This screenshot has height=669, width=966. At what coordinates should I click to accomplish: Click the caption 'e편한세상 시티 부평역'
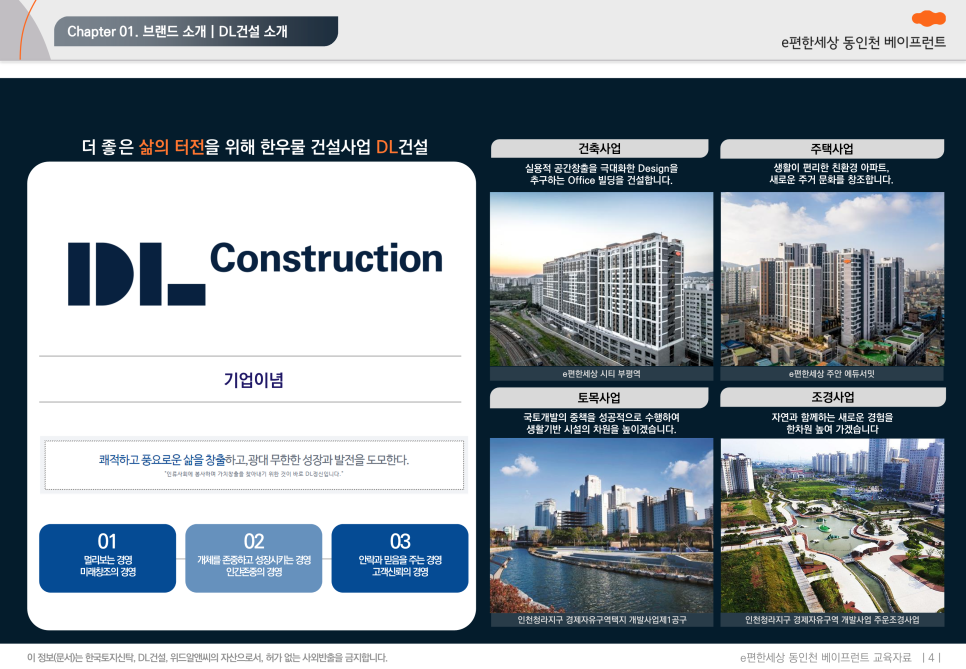[x=601, y=374]
